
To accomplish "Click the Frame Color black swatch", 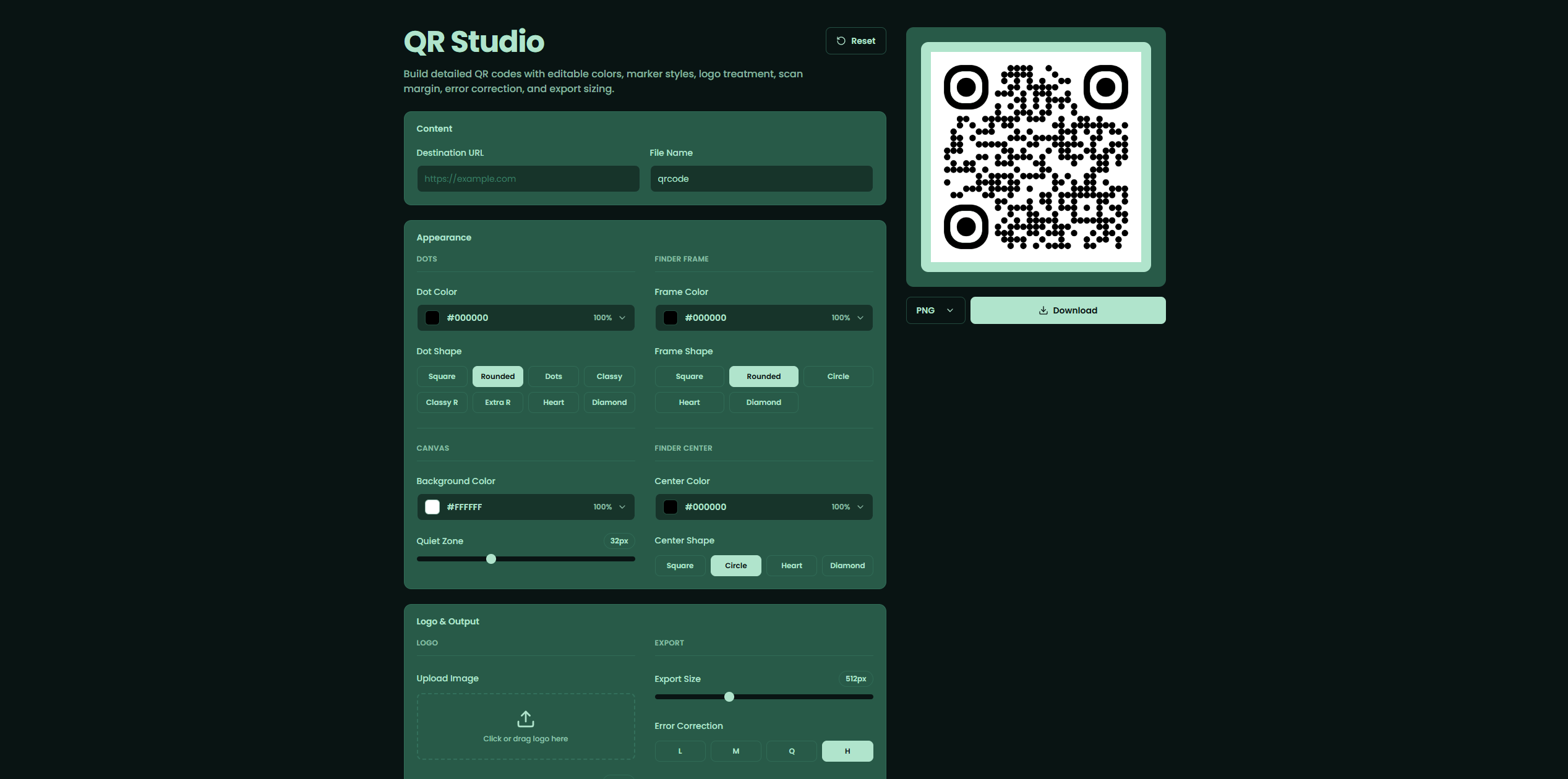I will pos(670,318).
